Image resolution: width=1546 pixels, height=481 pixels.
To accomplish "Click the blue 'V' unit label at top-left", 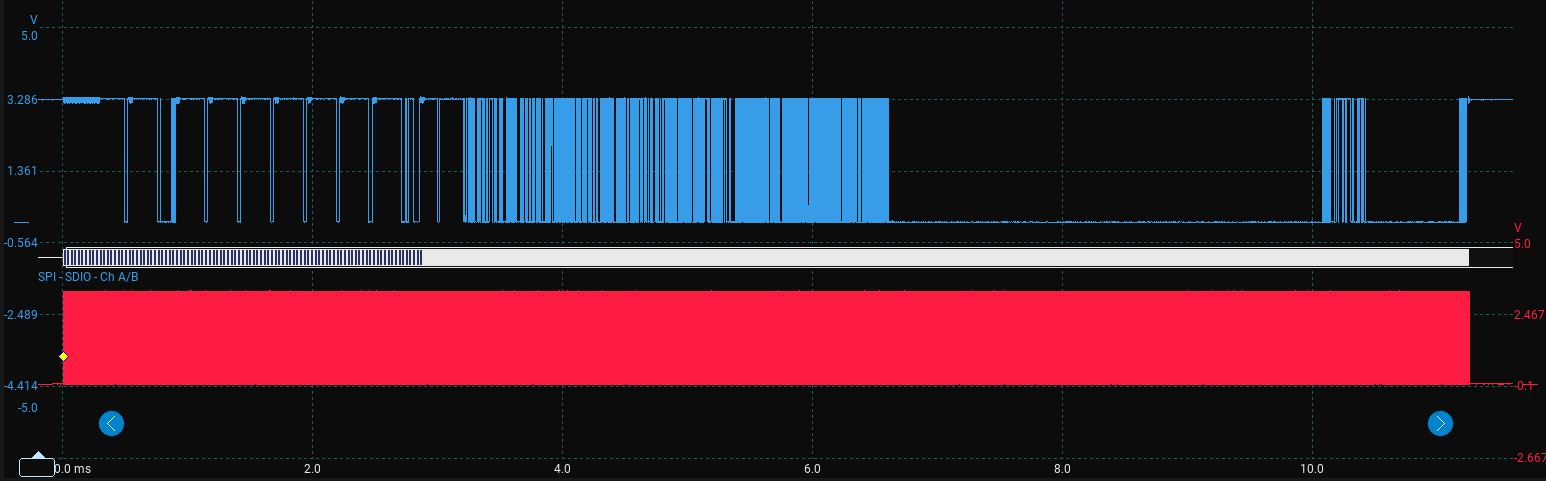I will 34,20.
